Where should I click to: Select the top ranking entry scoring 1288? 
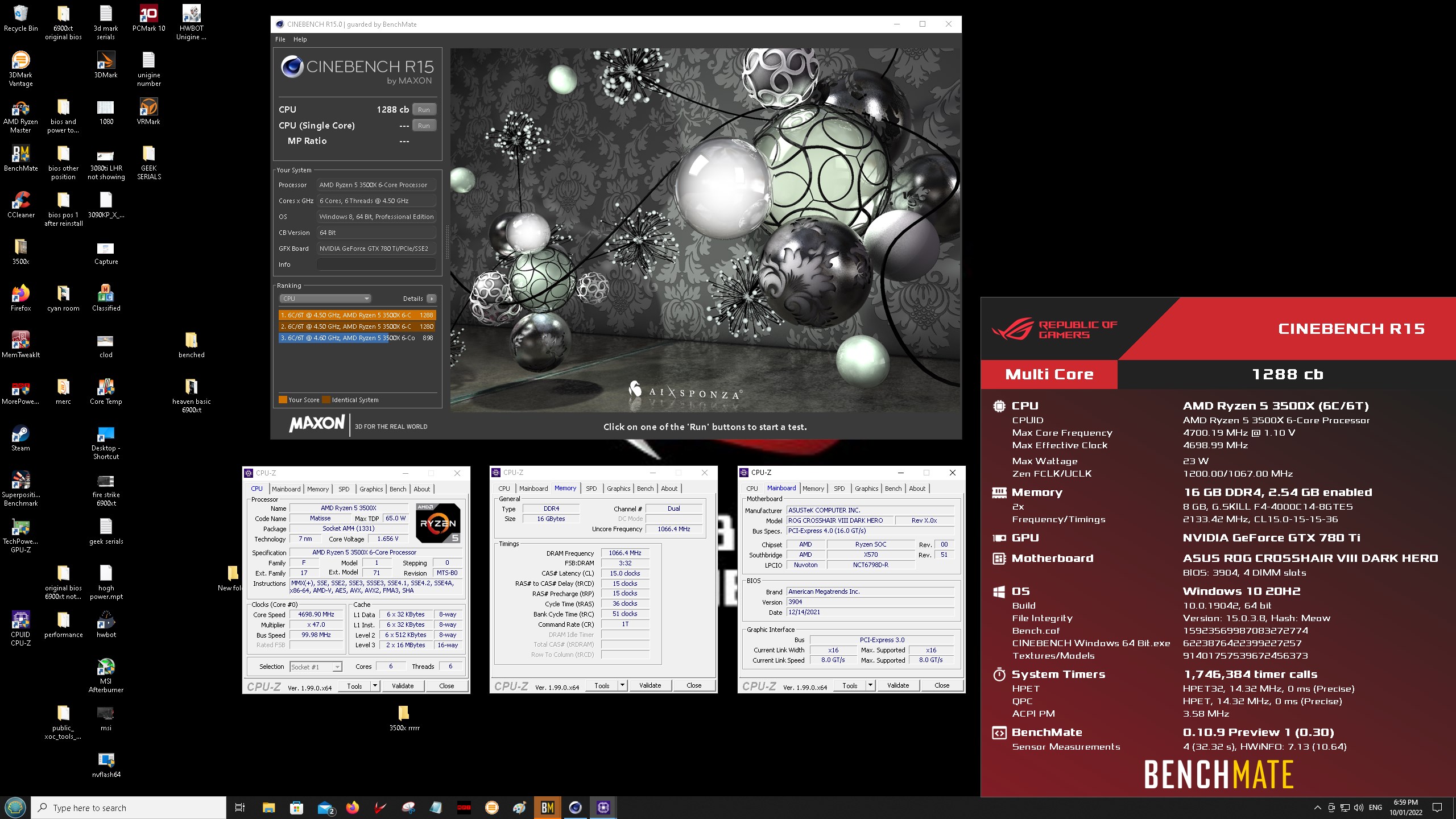coord(357,315)
